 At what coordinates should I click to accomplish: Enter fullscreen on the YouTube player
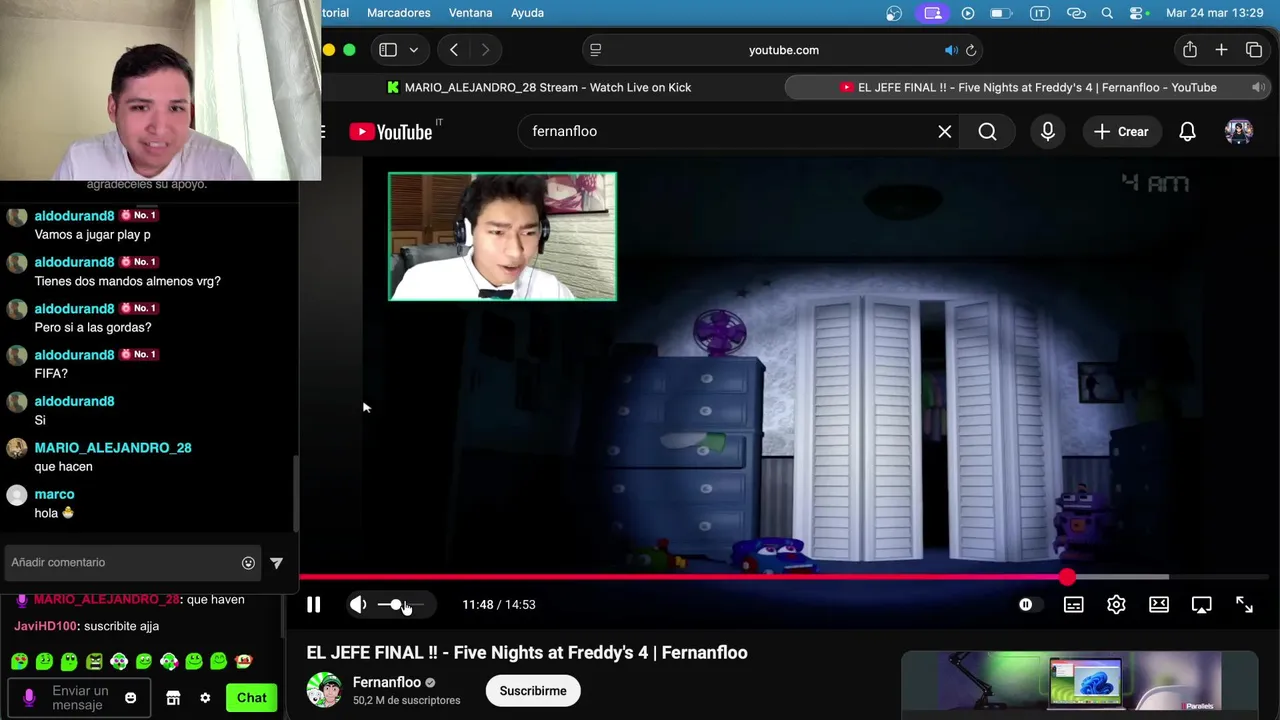point(1244,604)
